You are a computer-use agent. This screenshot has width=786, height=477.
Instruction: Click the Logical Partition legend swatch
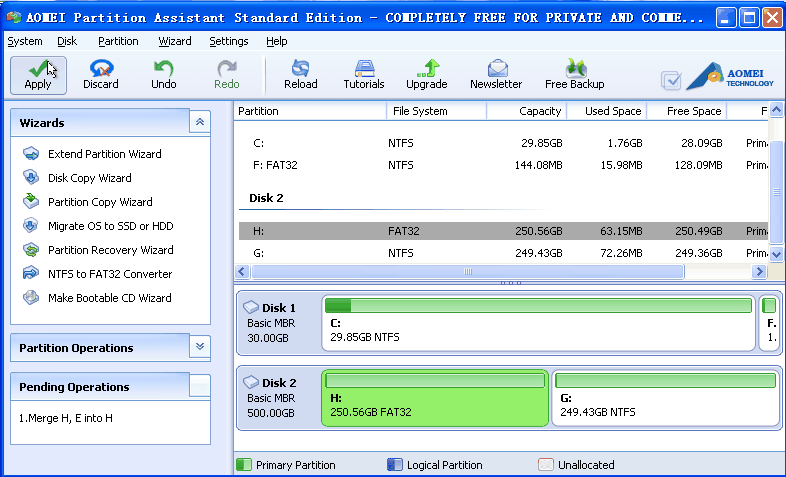coord(395,464)
